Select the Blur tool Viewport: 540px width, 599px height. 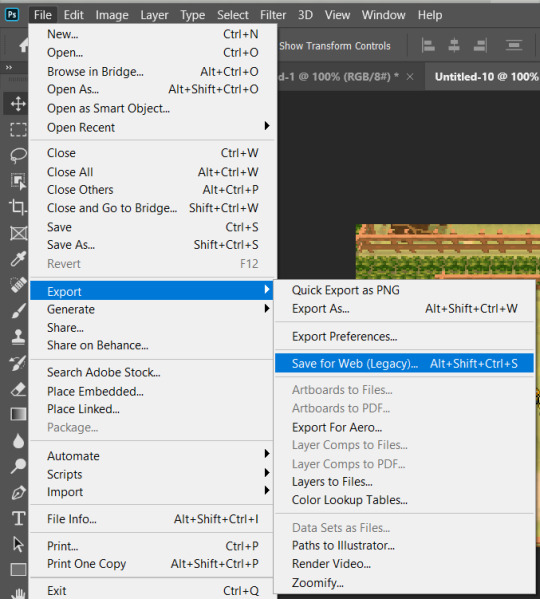point(18,440)
